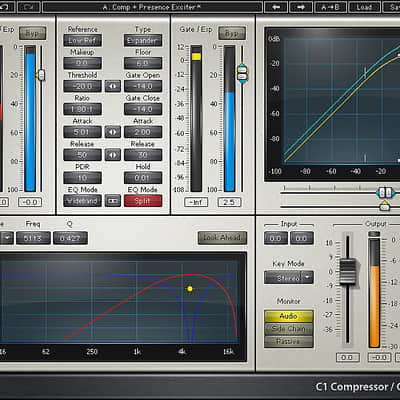Click the Ratio 1.90:1 field

point(82,109)
